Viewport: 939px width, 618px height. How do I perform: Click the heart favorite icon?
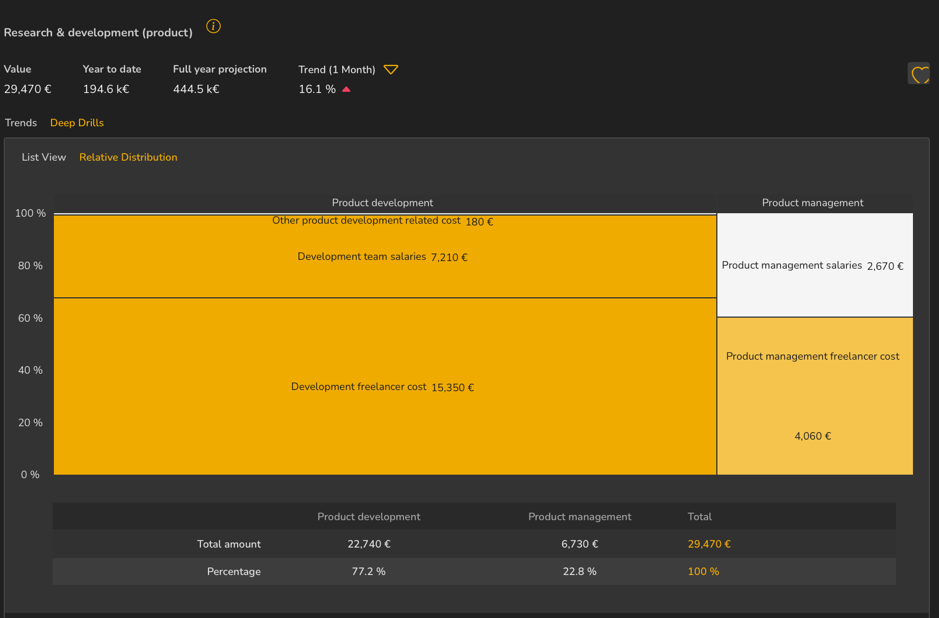coord(919,74)
